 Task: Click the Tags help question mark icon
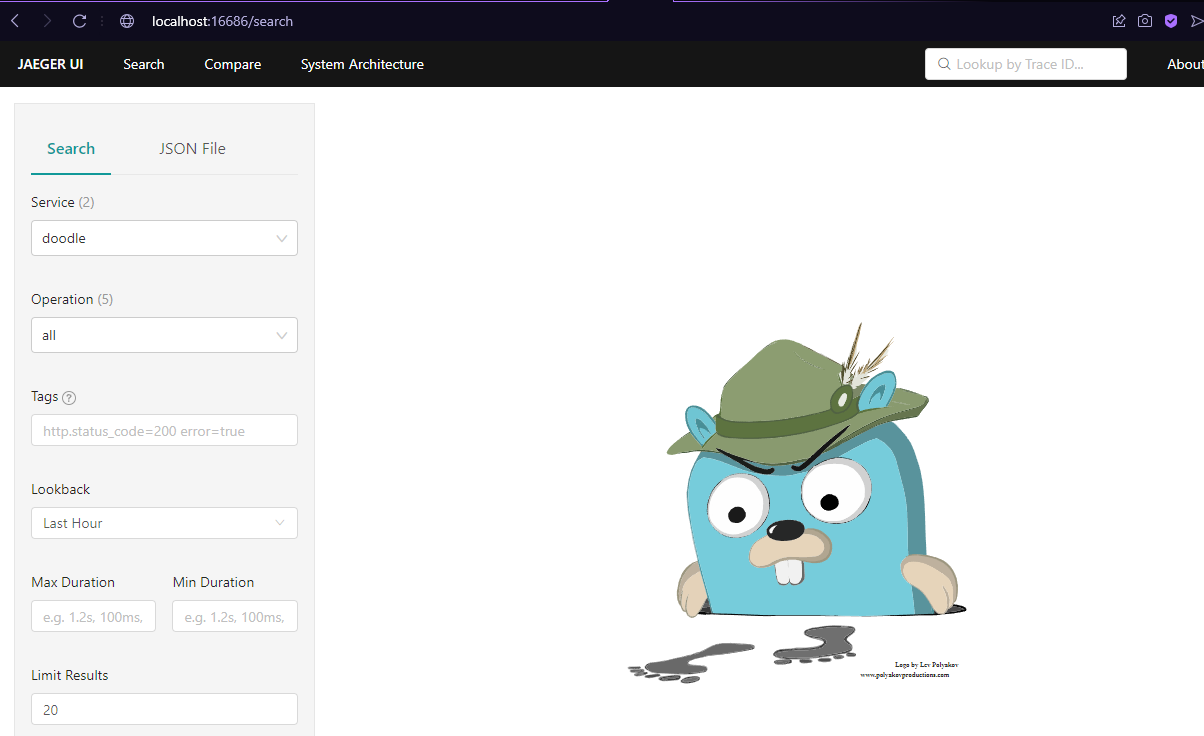[x=69, y=398]
